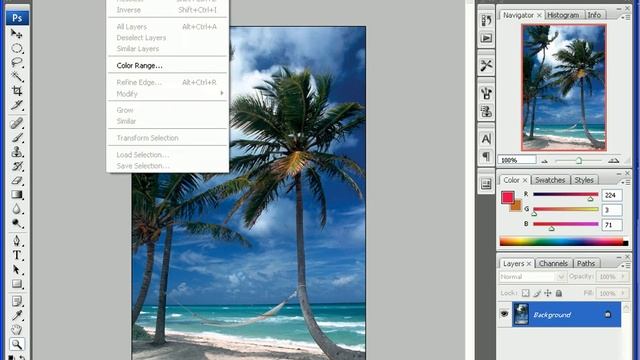The height and width of the screenshot is (360, 640).
Task: Switch to the Swatches tab
Action: pyautogui.click(x=550, y=180)
